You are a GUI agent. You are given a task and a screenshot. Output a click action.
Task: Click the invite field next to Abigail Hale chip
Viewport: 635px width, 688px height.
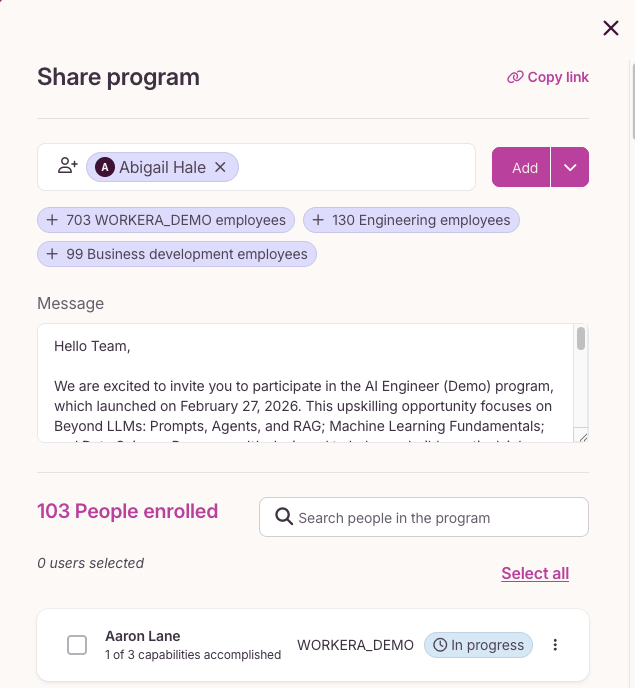click(x=355, y=167)
